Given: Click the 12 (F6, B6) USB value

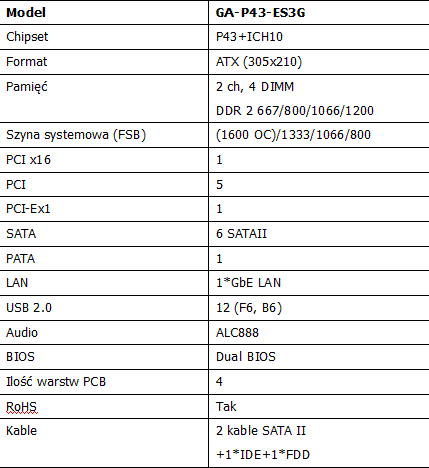Looking at the screenshot, I should [249, 308].
